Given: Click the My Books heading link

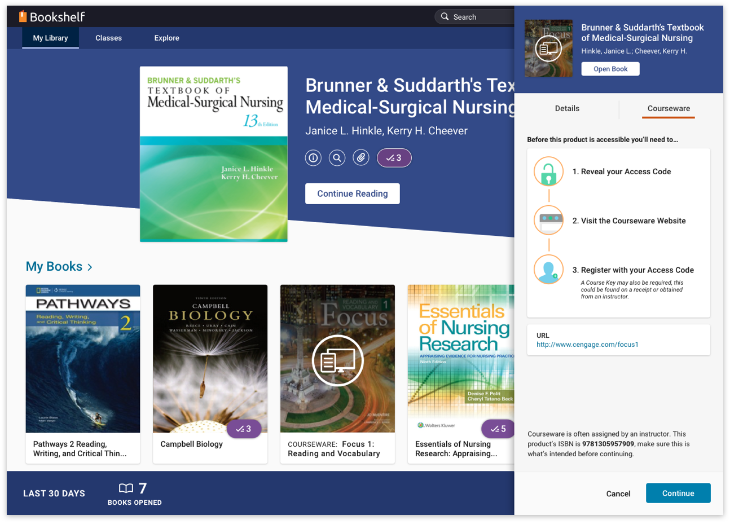Looking at the screenshot, I should [x=54, y=266].
